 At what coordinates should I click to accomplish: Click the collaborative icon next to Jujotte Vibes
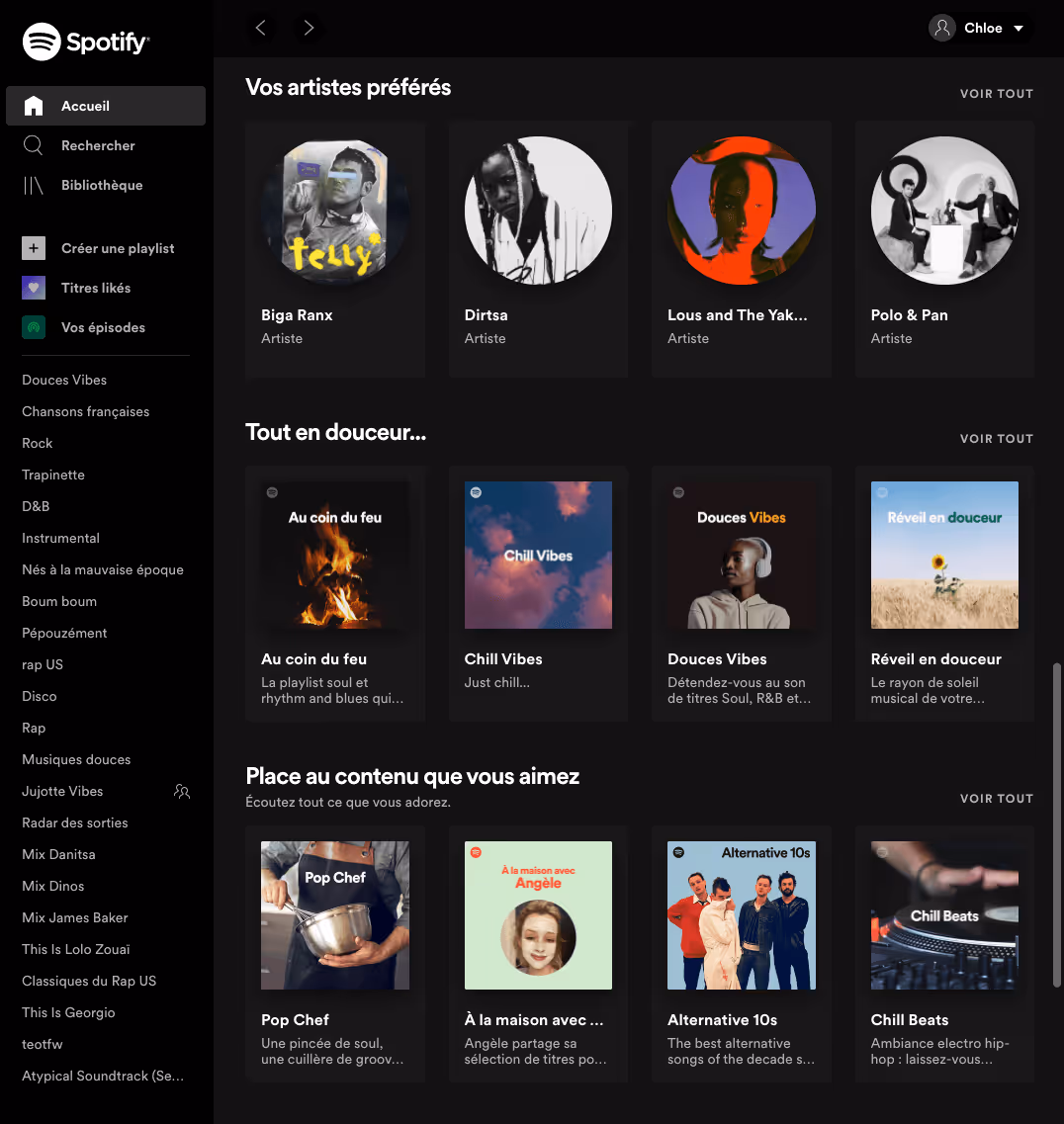(x=180, y=791)
